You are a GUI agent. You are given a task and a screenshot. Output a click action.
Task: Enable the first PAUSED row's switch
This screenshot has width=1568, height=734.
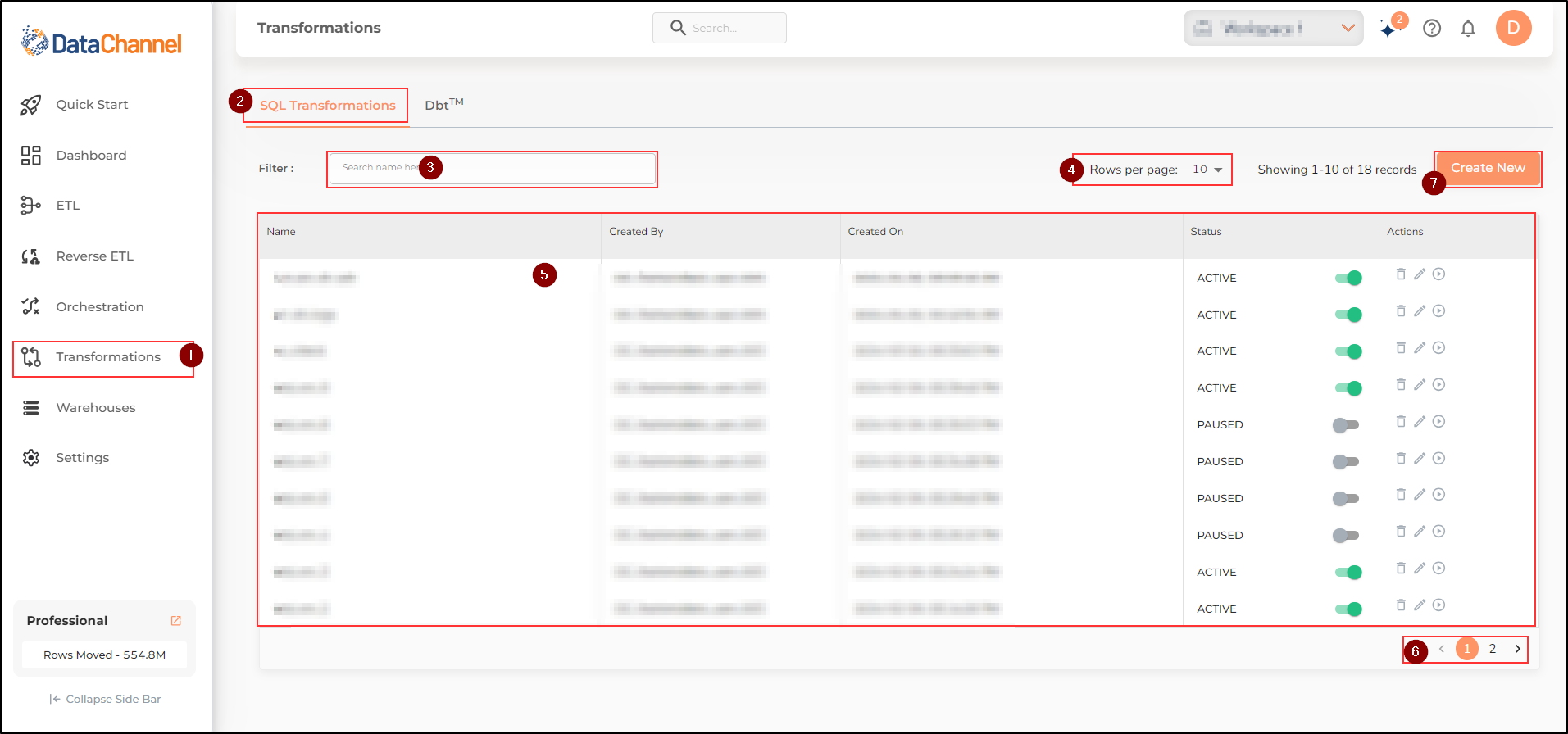(1346, 425)
